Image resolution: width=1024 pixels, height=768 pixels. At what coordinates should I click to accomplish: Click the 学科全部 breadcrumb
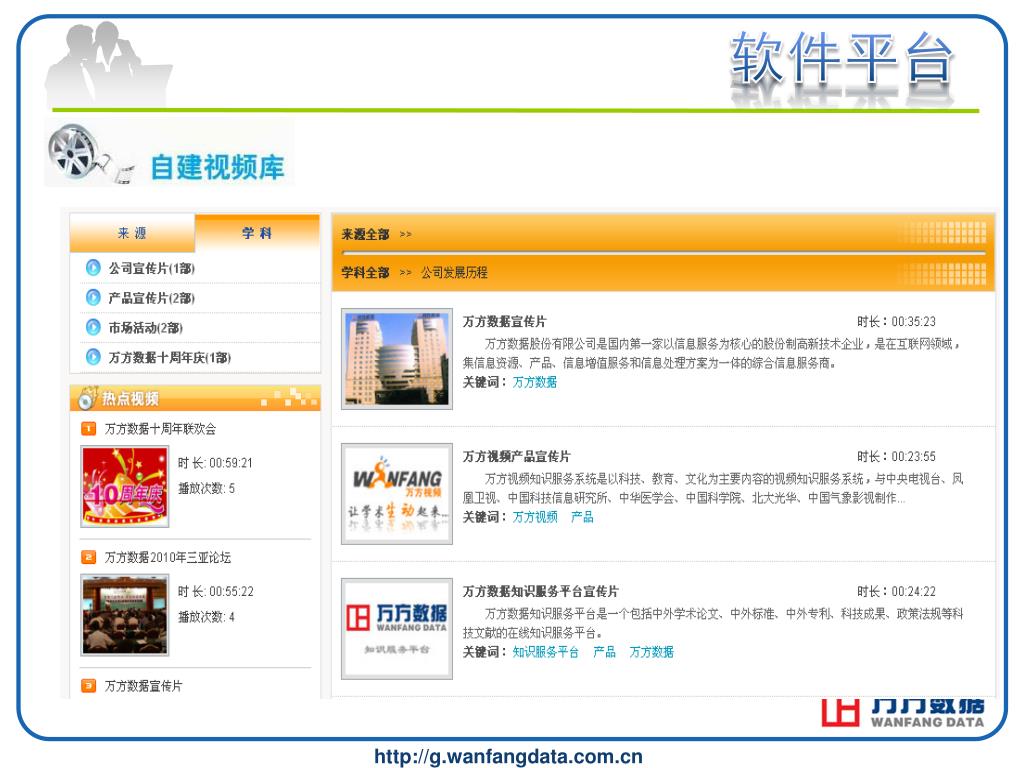click(x=365, y=272)
